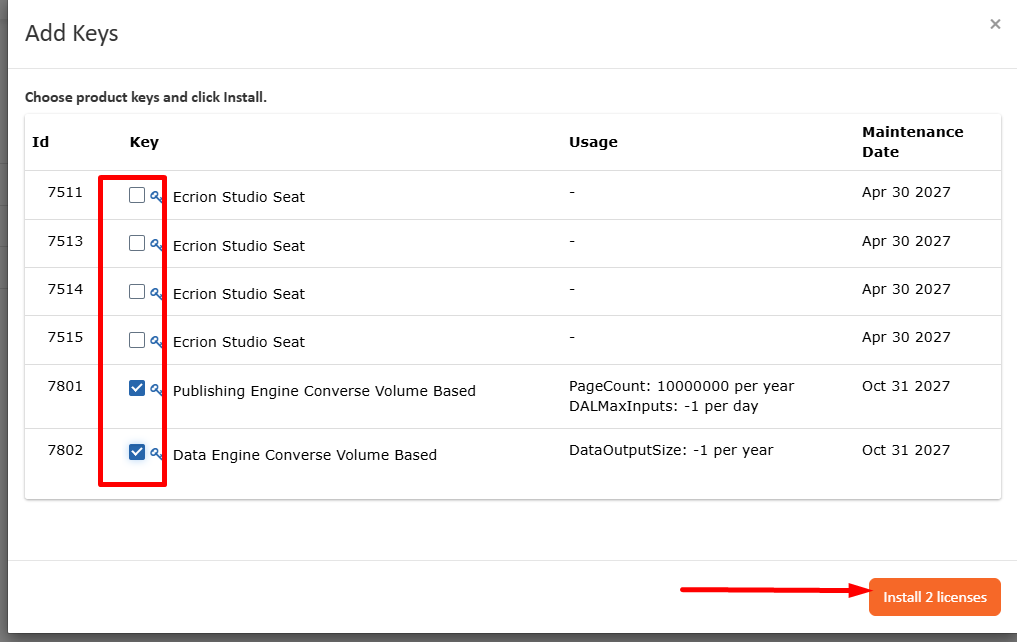Screen dimensions: 1017x642
Task: Click the PageCount 10000000 per year usage text
Action: [x=681, y=386]
